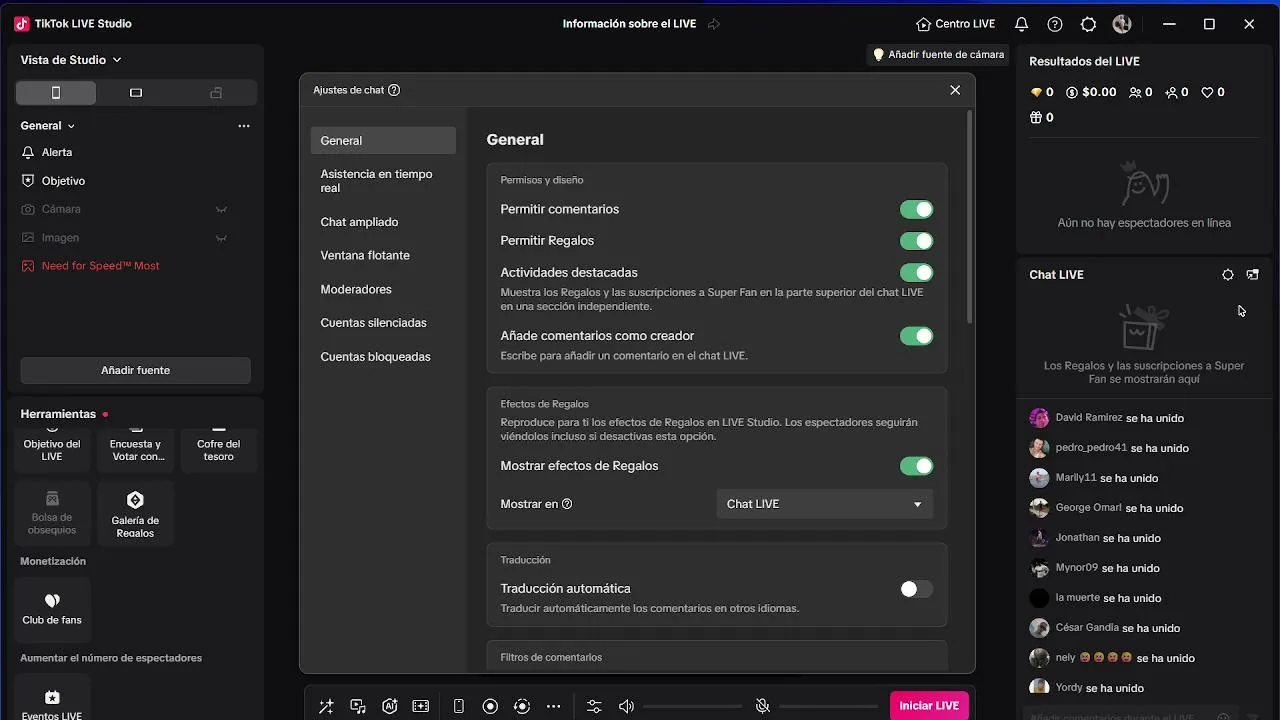Open the Mostrar en Chat LIVE dropdown
1280x720 pixels.
(x=825, y=504)
